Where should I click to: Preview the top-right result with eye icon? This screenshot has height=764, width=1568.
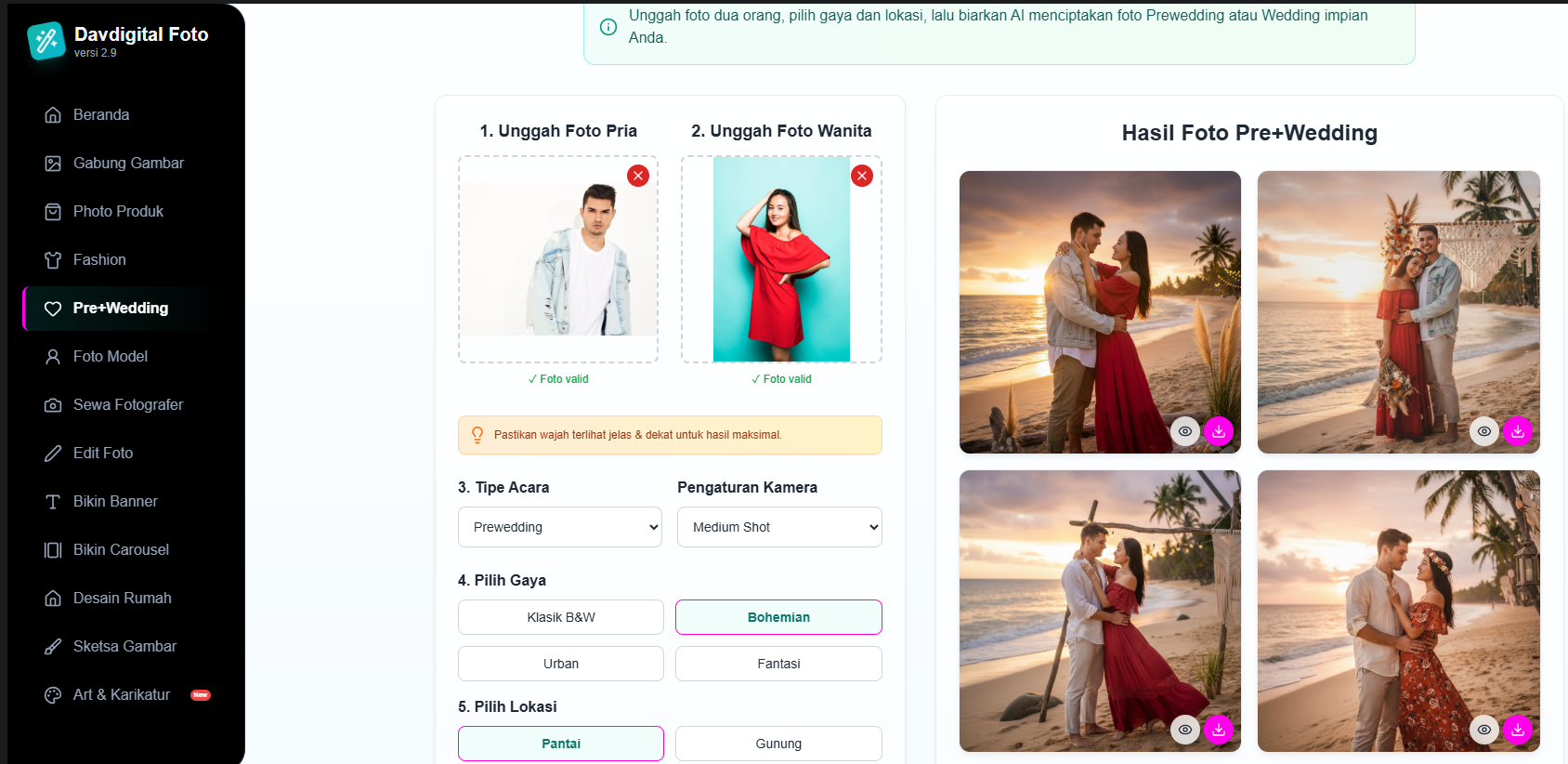[x=1484, y=431]
